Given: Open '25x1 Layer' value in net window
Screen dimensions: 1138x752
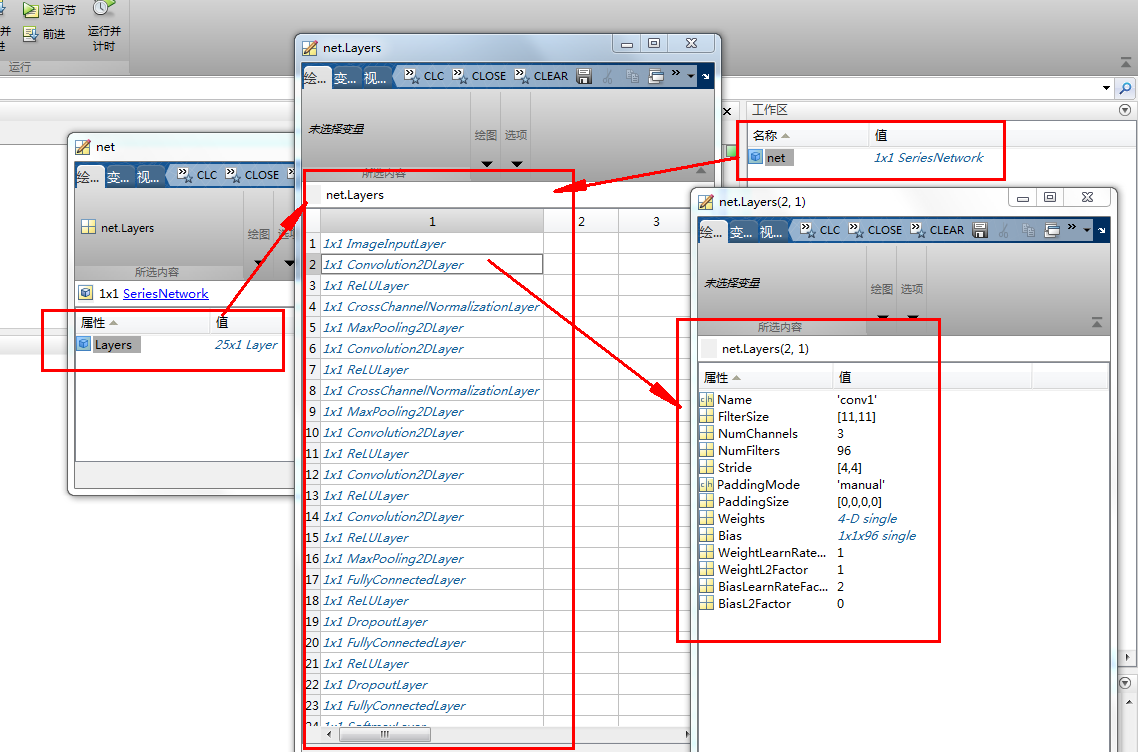Looking at the screenshot, I should pos(245,345).
